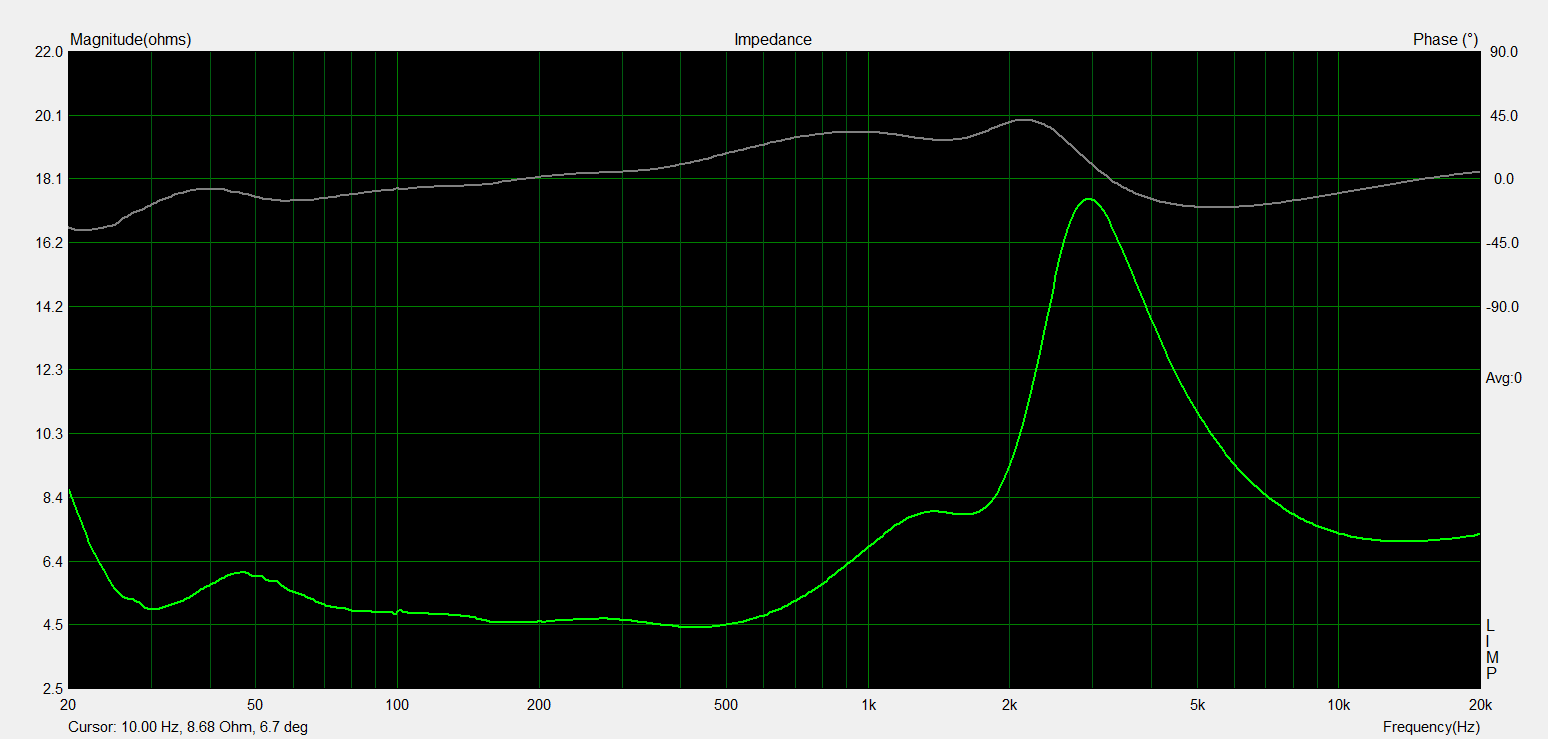Click the 2.5 magnitude tick label
This screenshot has height=739, width=1548.
point(52,689)
